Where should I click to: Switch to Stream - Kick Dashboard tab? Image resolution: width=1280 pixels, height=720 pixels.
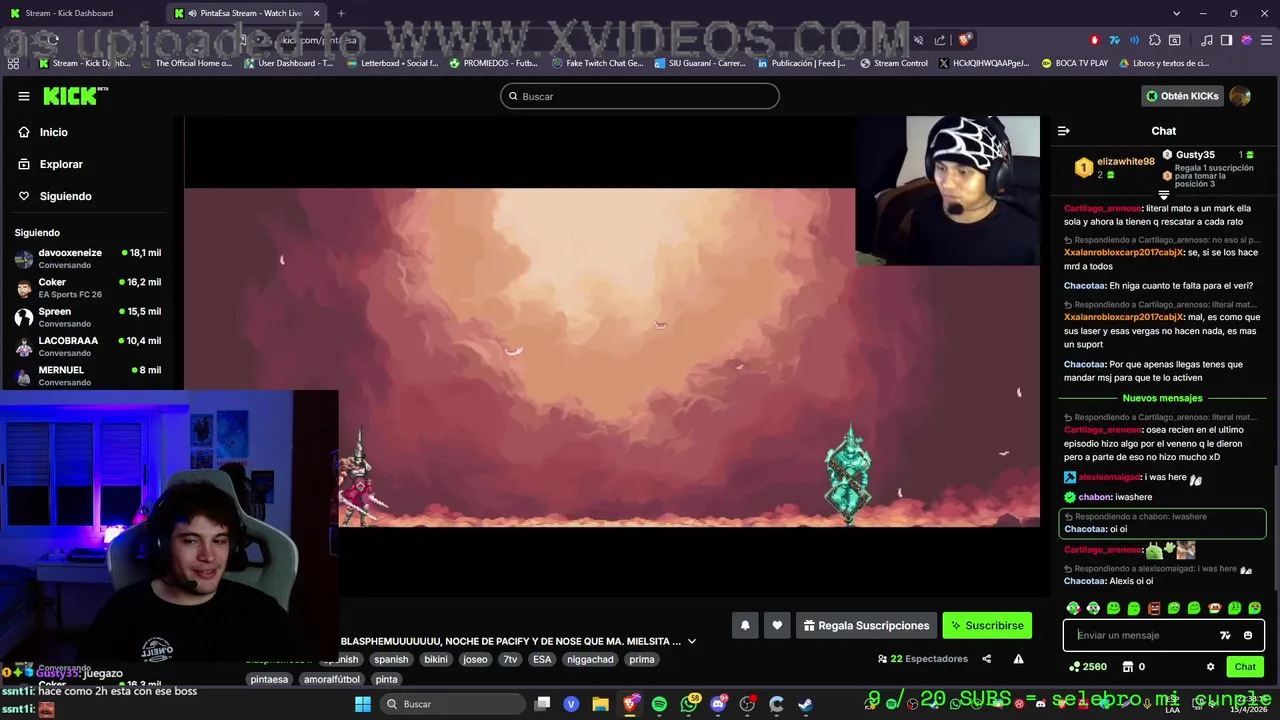(x=82, y=13)
